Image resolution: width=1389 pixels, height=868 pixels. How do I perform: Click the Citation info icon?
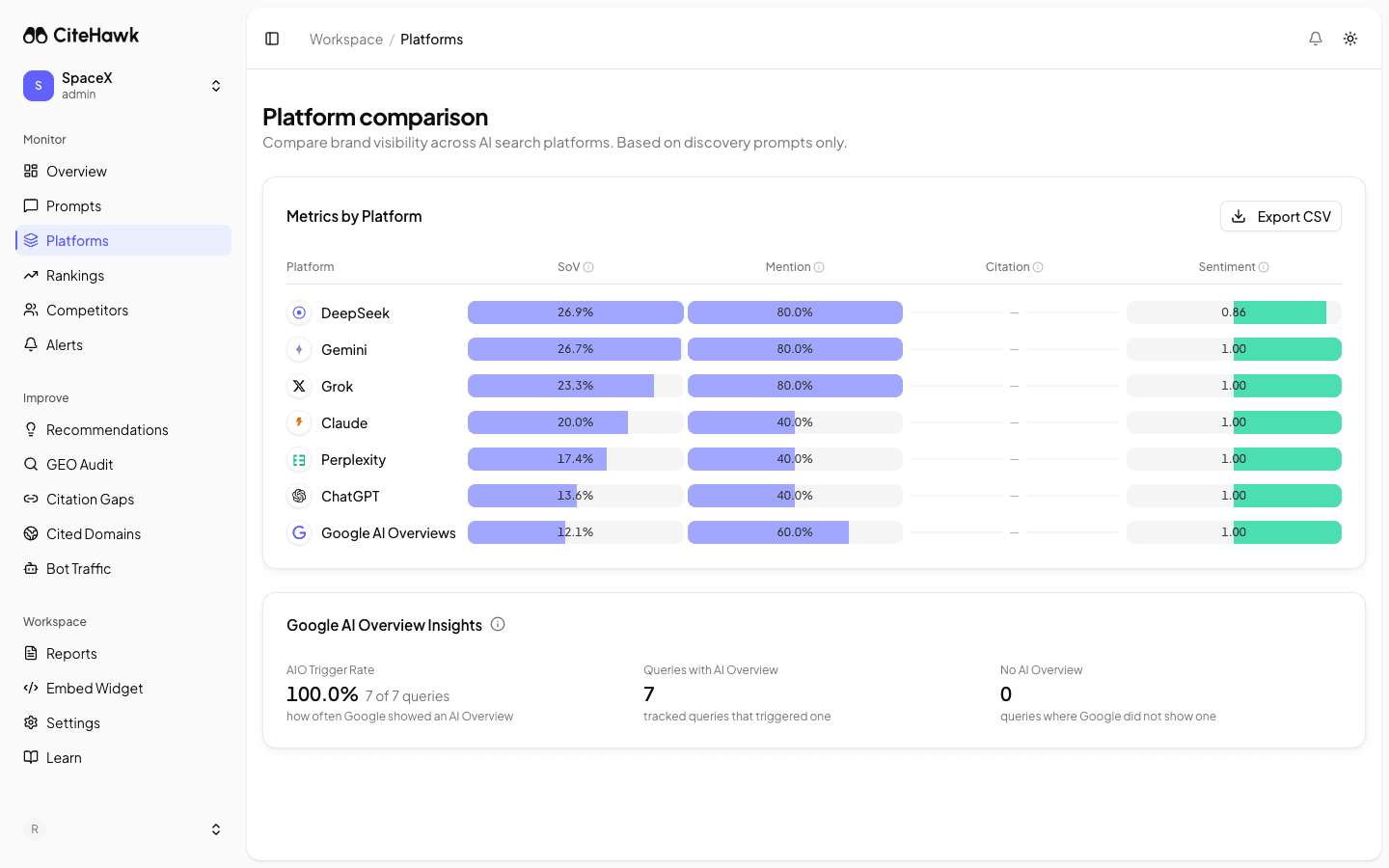coord(1038,267)
